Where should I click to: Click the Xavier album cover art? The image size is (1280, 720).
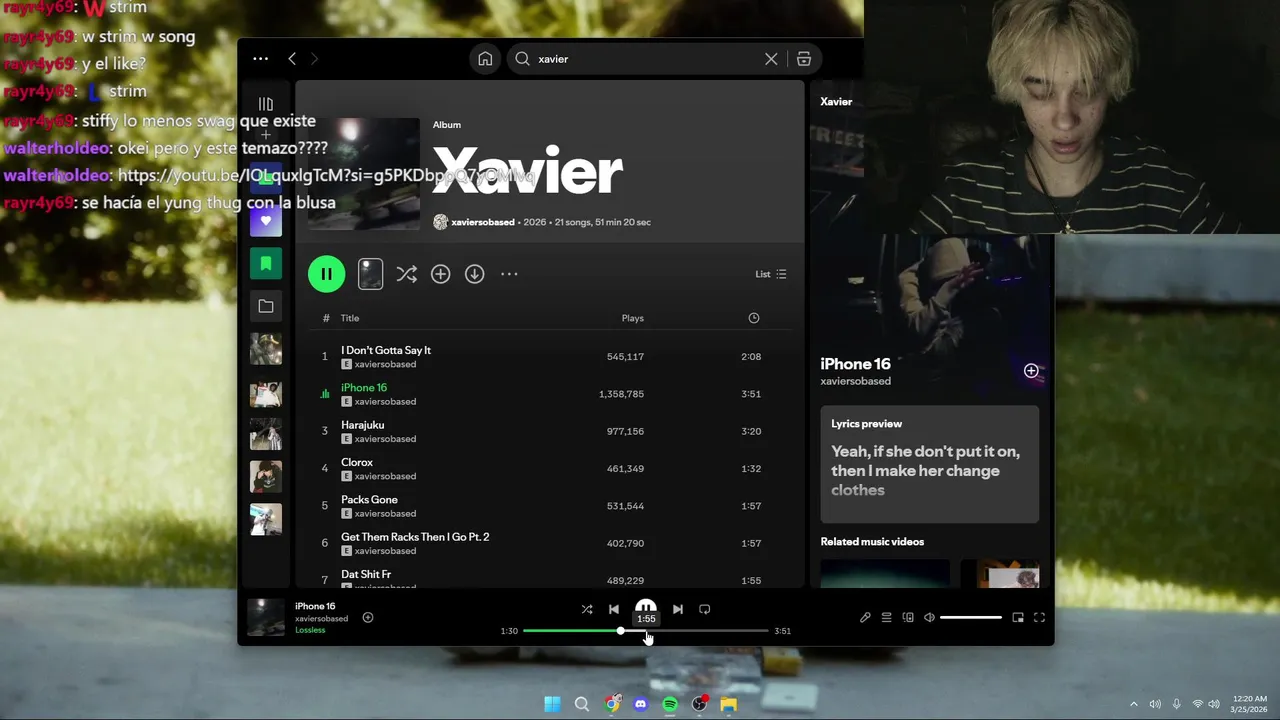364,173
